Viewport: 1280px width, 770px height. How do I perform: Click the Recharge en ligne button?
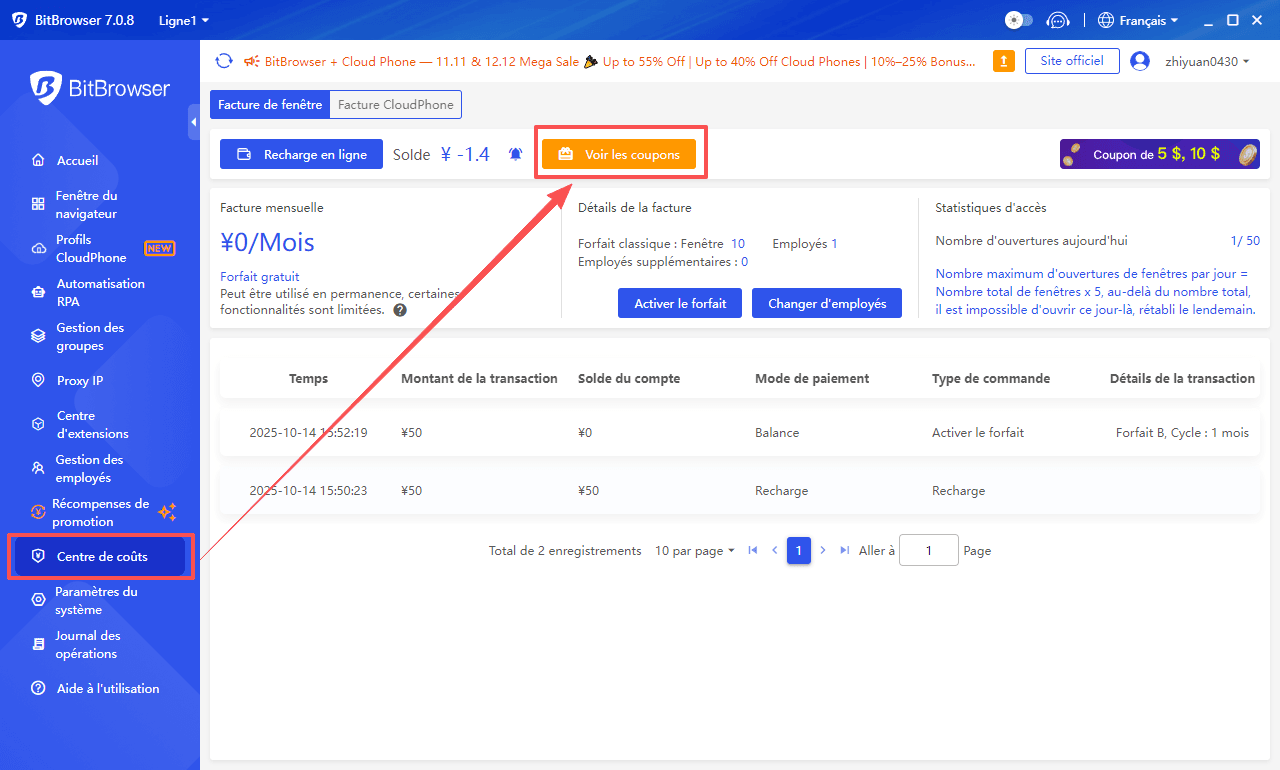tap(301, 154)
